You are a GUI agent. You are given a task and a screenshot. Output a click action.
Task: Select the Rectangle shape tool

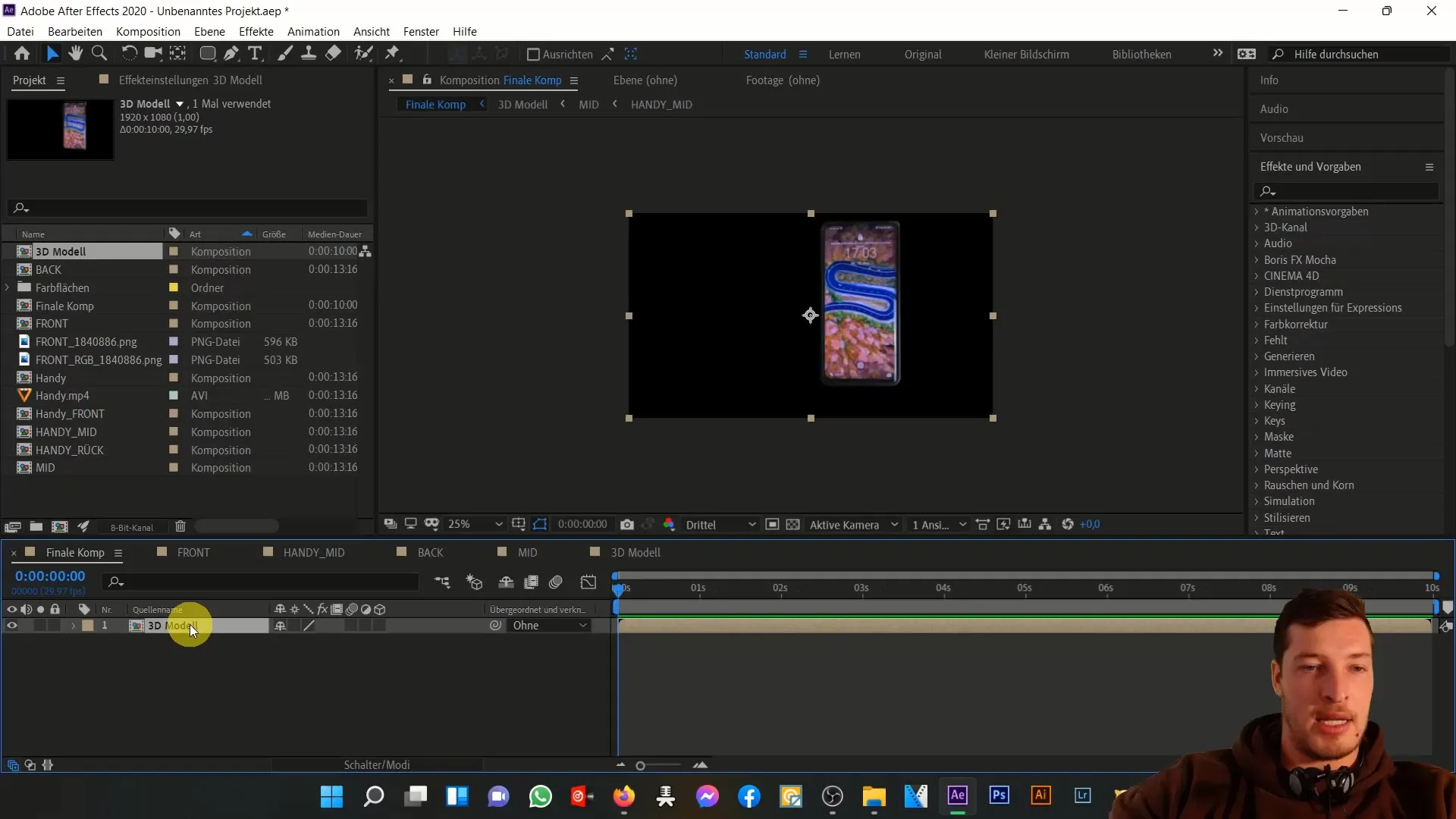(207, 54)
